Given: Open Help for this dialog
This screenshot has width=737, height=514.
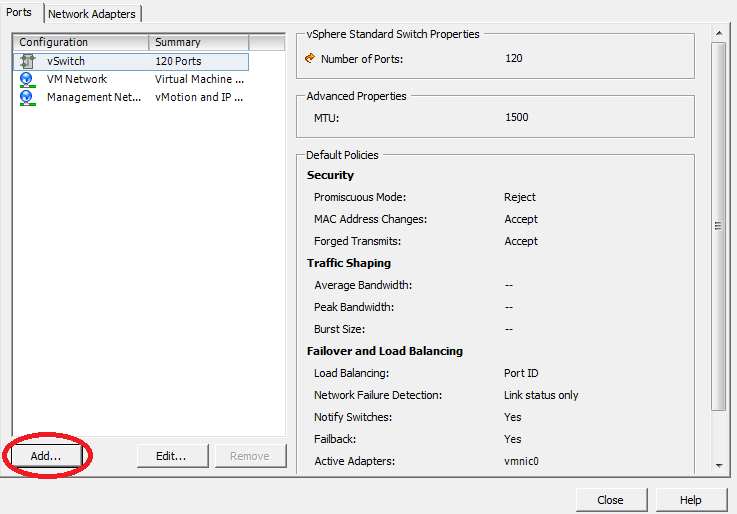Looking at the screenshot, I should click(x=691, y=500).
